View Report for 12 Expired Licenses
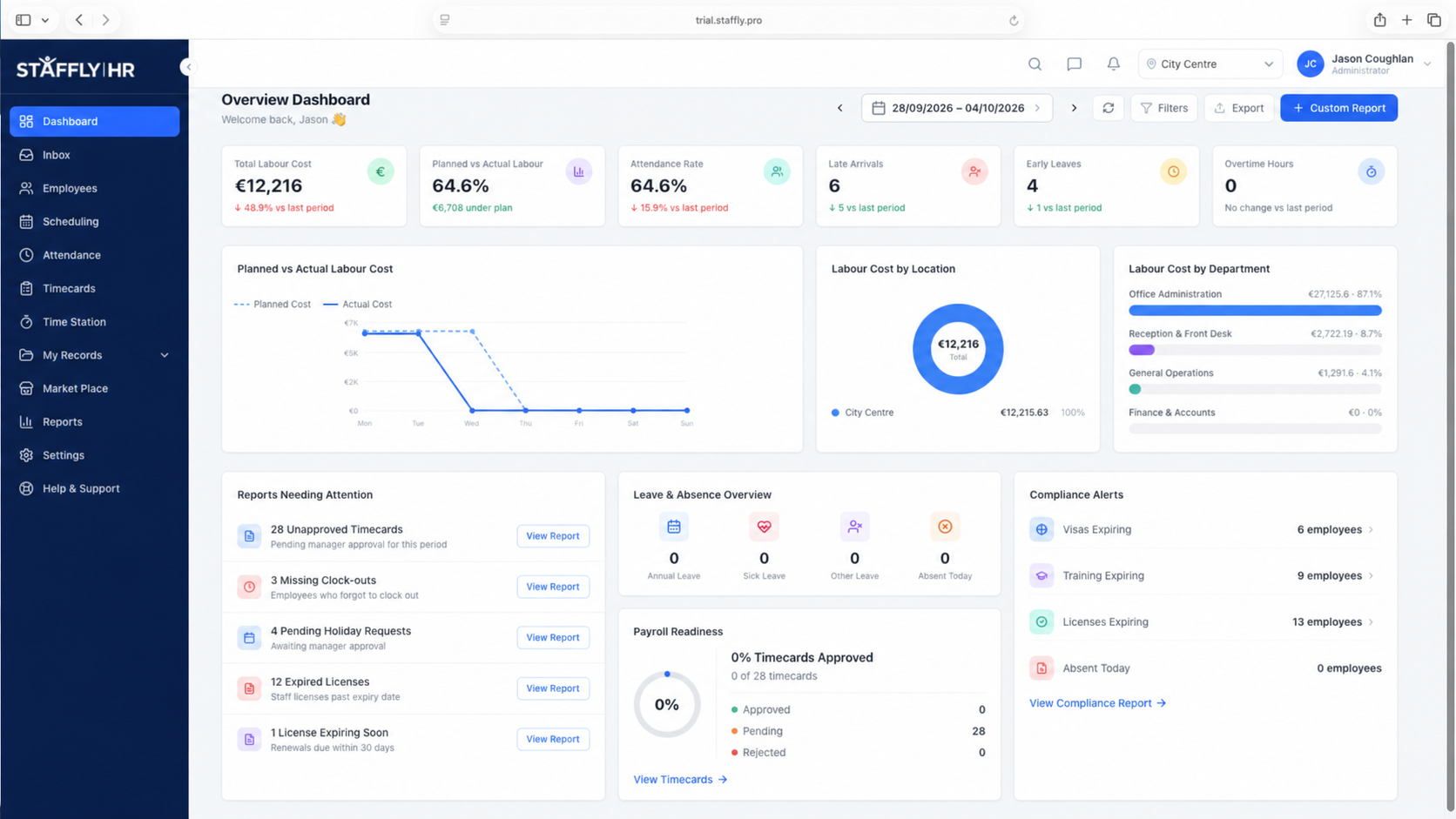The height and width of the screenshot is (819, 1456). (553, 688)
